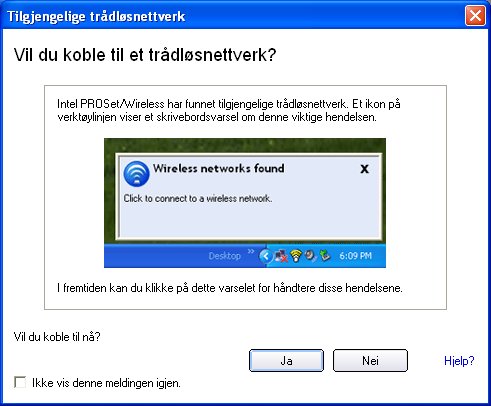Click the Nei button to decline
This screenshot has height=406, width=491.
[x=370, y=360]
